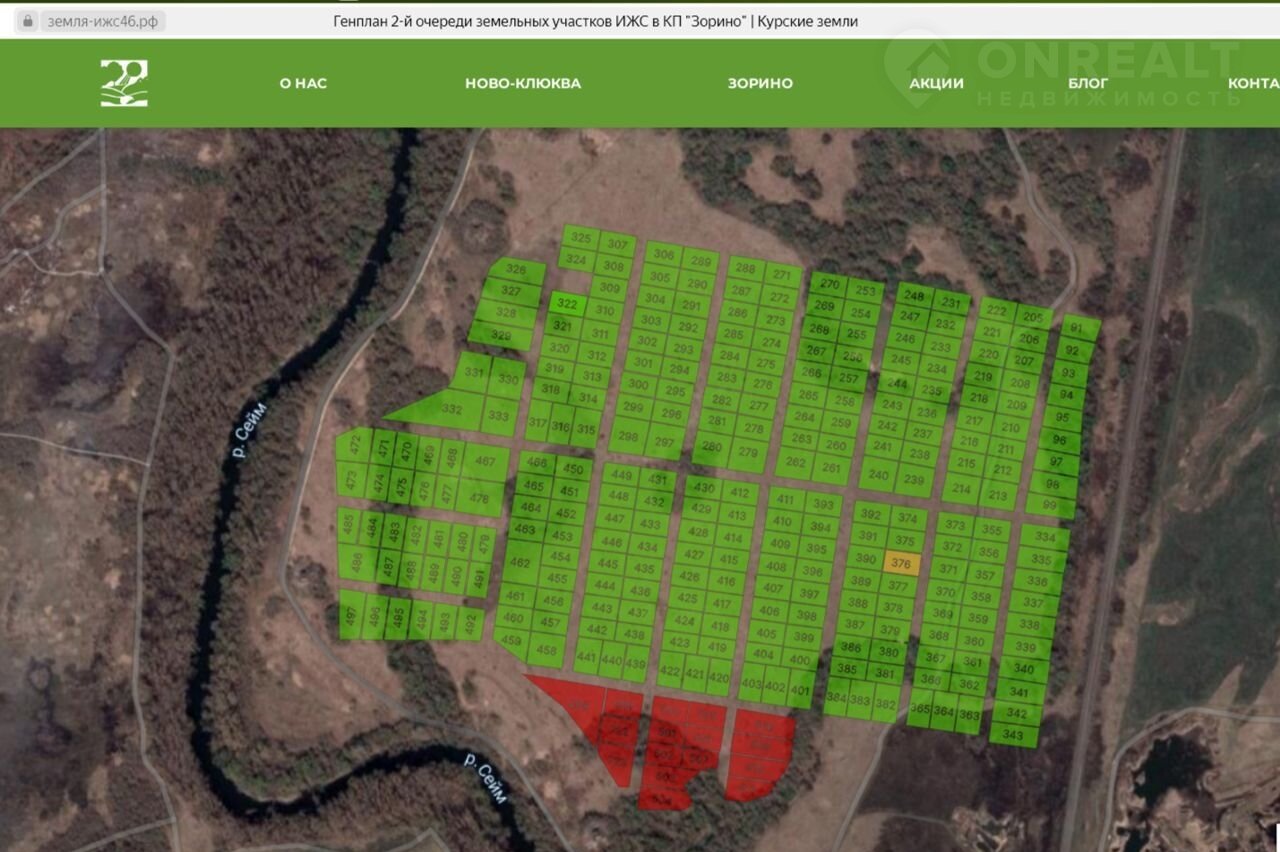Click plot 325 at the top
1280x852 pixels.
point(580,240)
